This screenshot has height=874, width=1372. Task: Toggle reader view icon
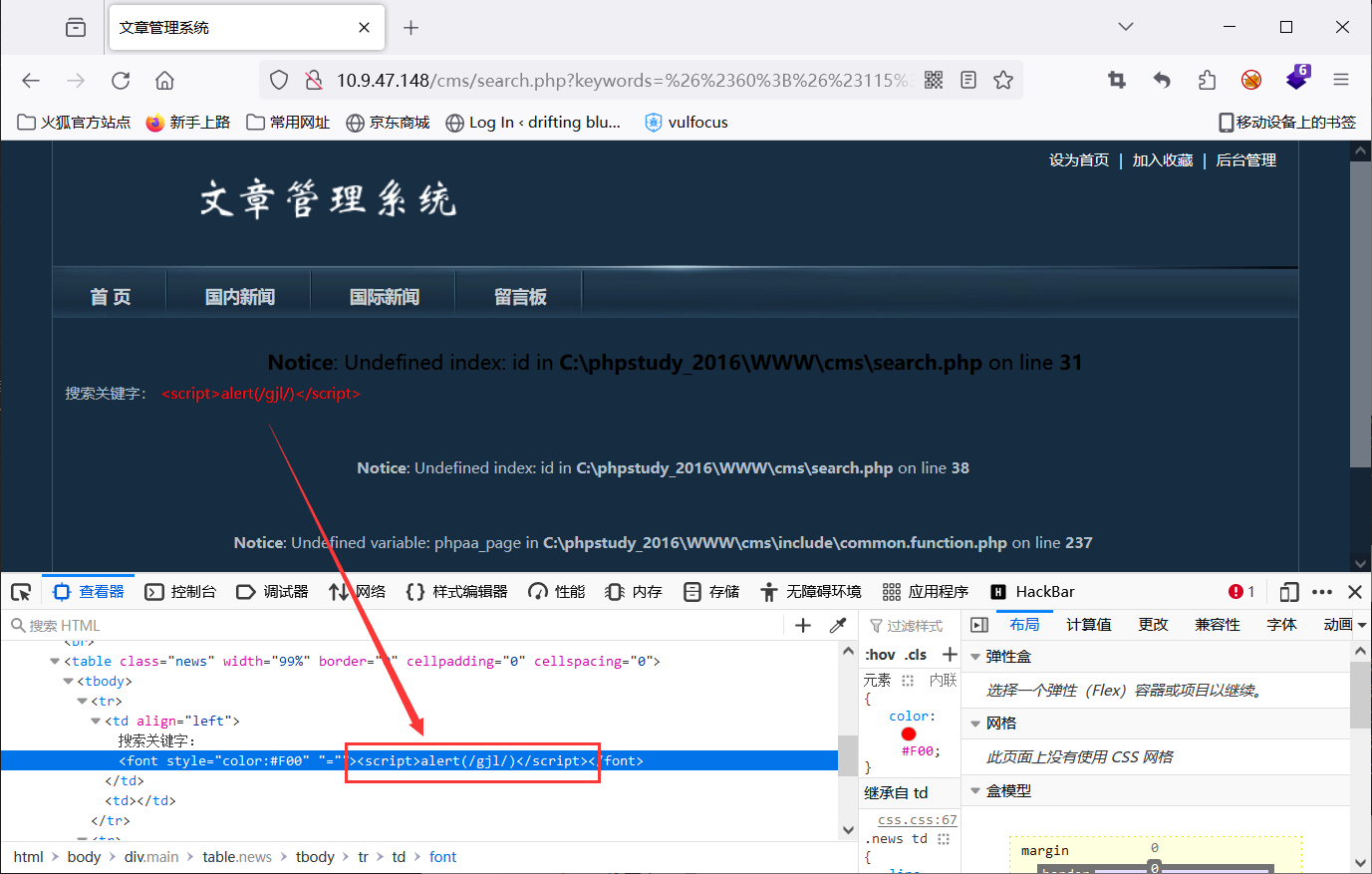(968, 80)
